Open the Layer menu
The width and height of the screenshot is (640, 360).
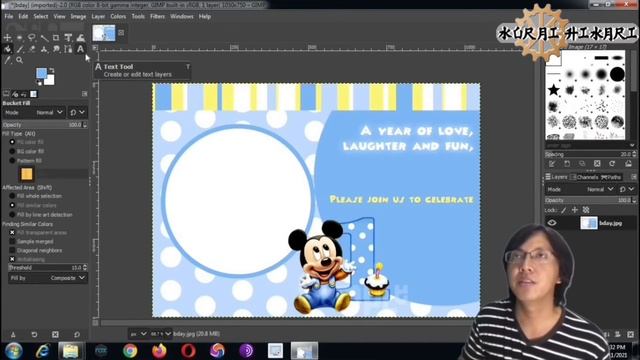click(x=98, y=17)
